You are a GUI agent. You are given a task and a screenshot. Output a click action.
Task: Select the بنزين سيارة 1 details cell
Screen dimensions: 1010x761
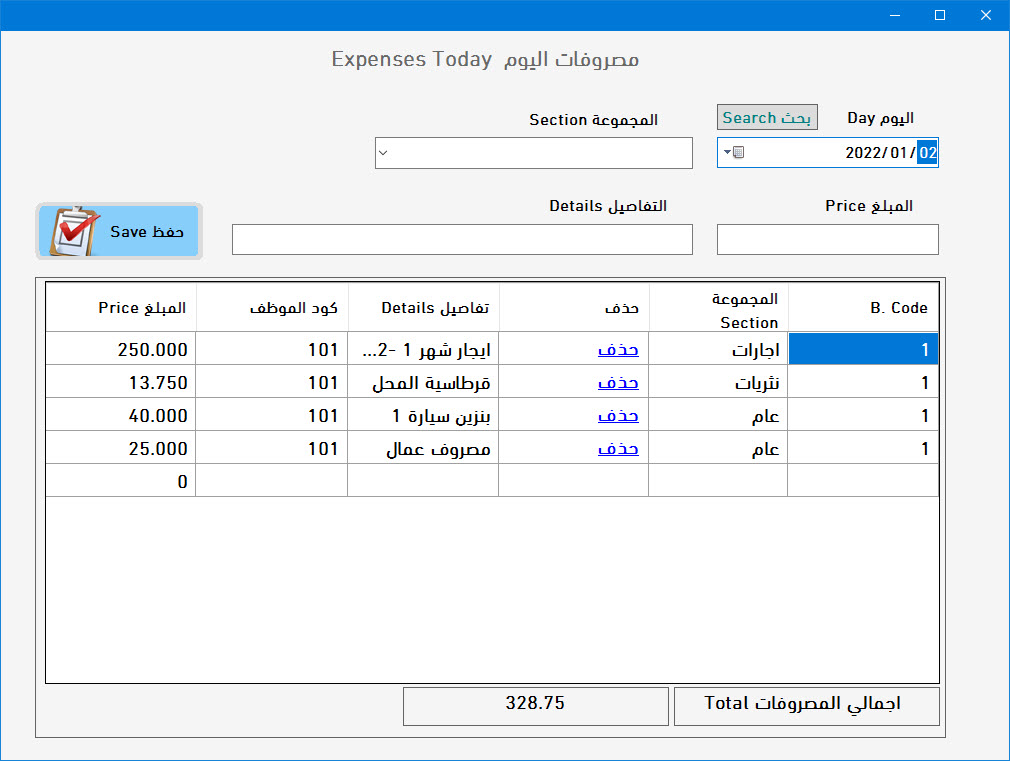423,415
